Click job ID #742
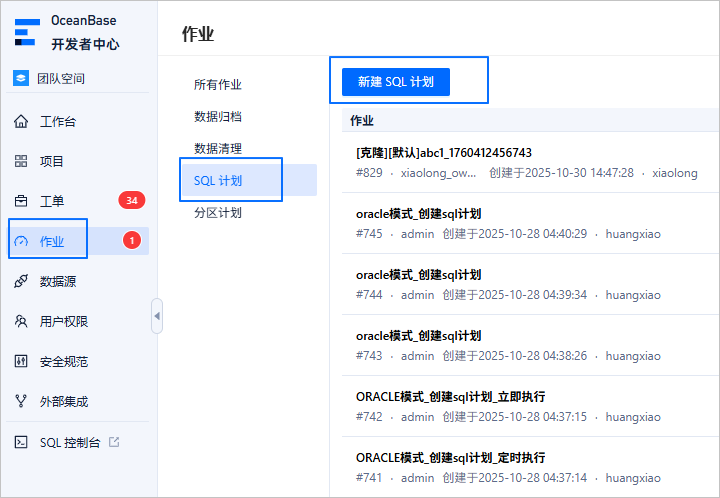This screenshot has height=498, width=720. (x=369, y=417)
